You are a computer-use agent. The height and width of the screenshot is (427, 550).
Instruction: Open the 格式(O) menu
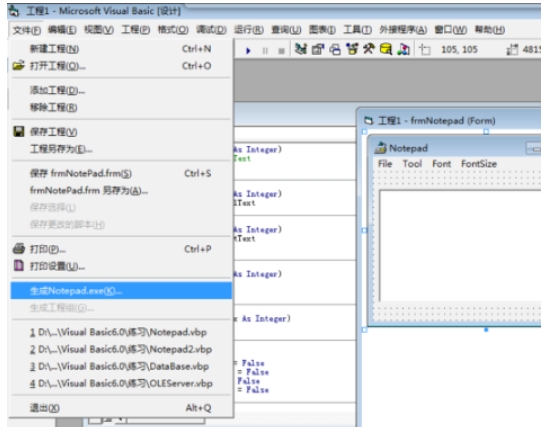(173, 30)
